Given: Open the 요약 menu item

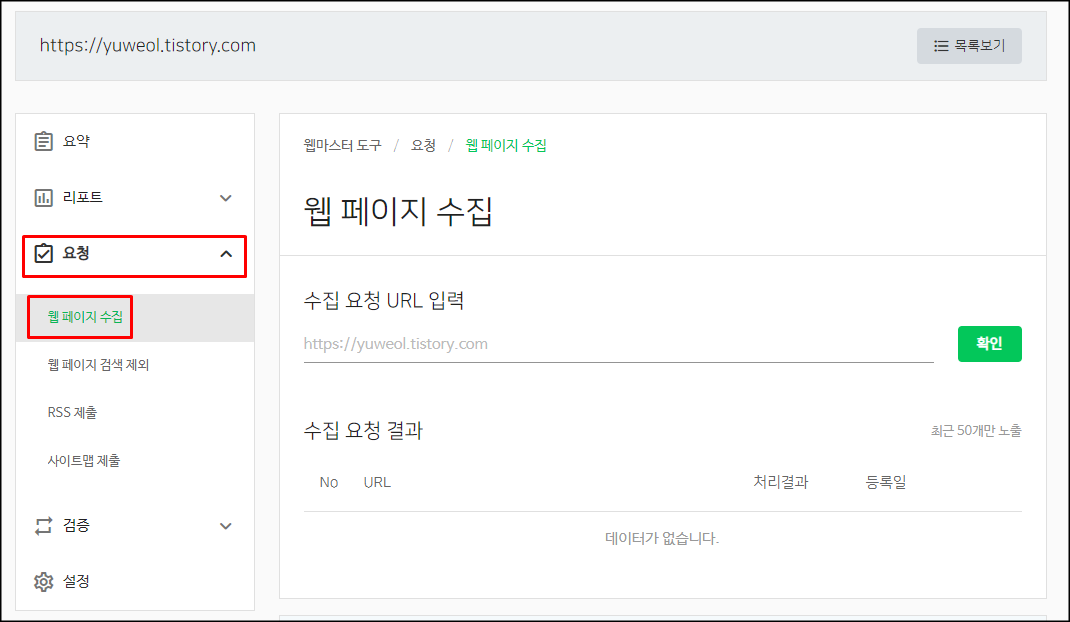Looking at the screenshot, I should pos(76,141).
